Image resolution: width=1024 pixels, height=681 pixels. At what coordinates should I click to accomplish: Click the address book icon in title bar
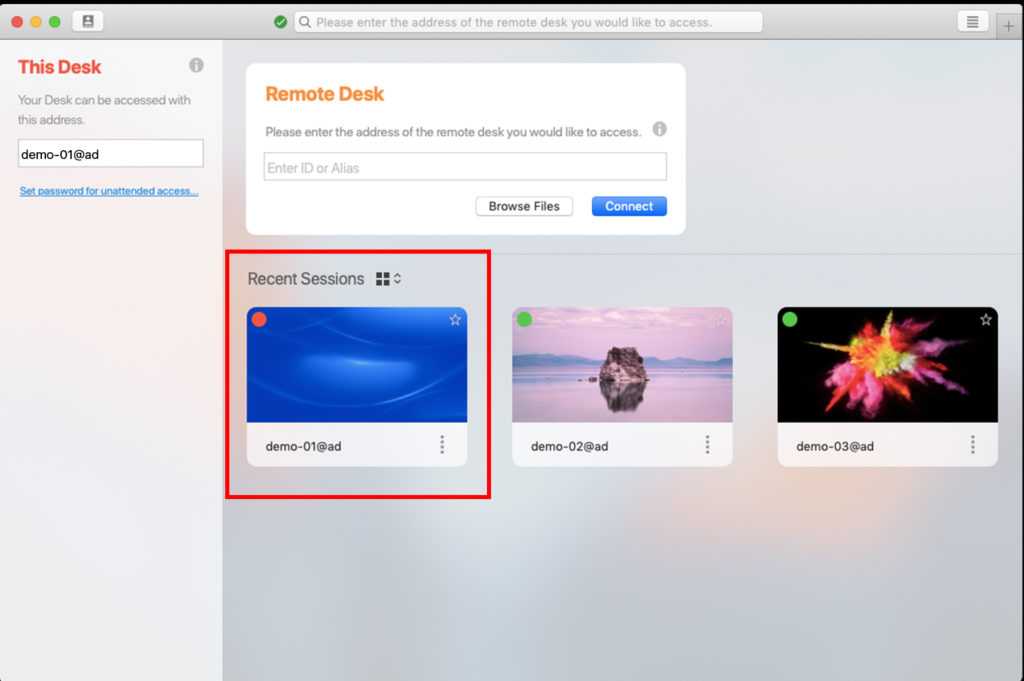coord(87,21)
